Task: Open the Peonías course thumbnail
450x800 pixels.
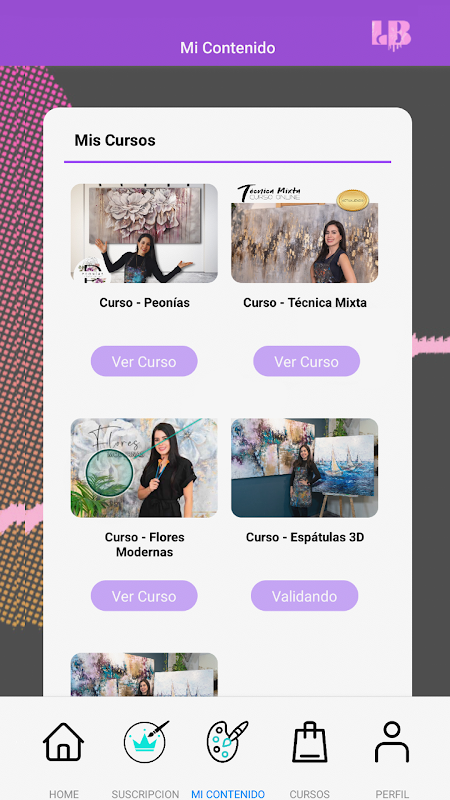Action: click(x=144, y=233)
